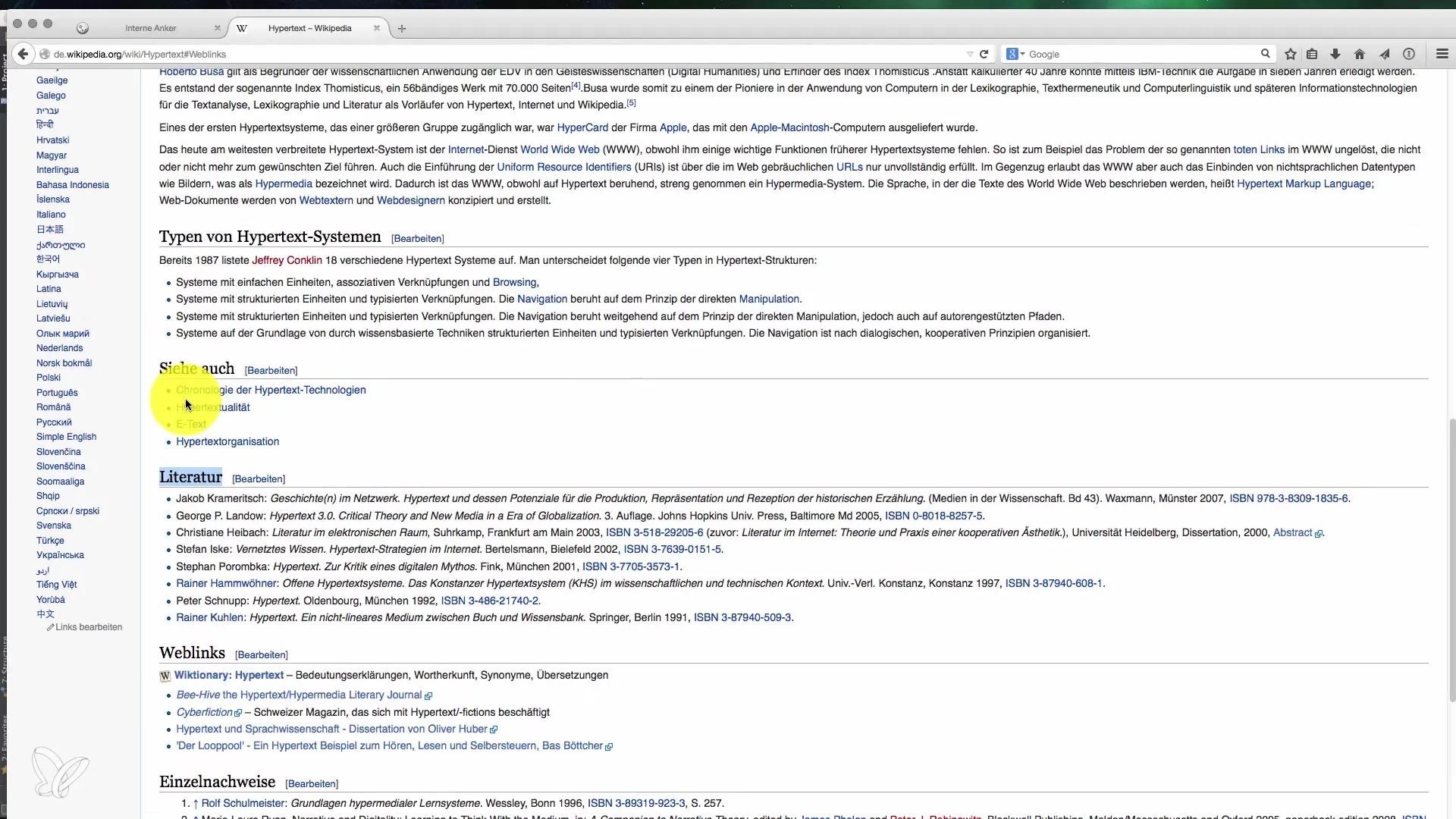Image resolution: width=1456 pixels, height=819 pixels.
Task: Edit the Siehe auch section via Bearbeiten
Action: coord(271,370)
